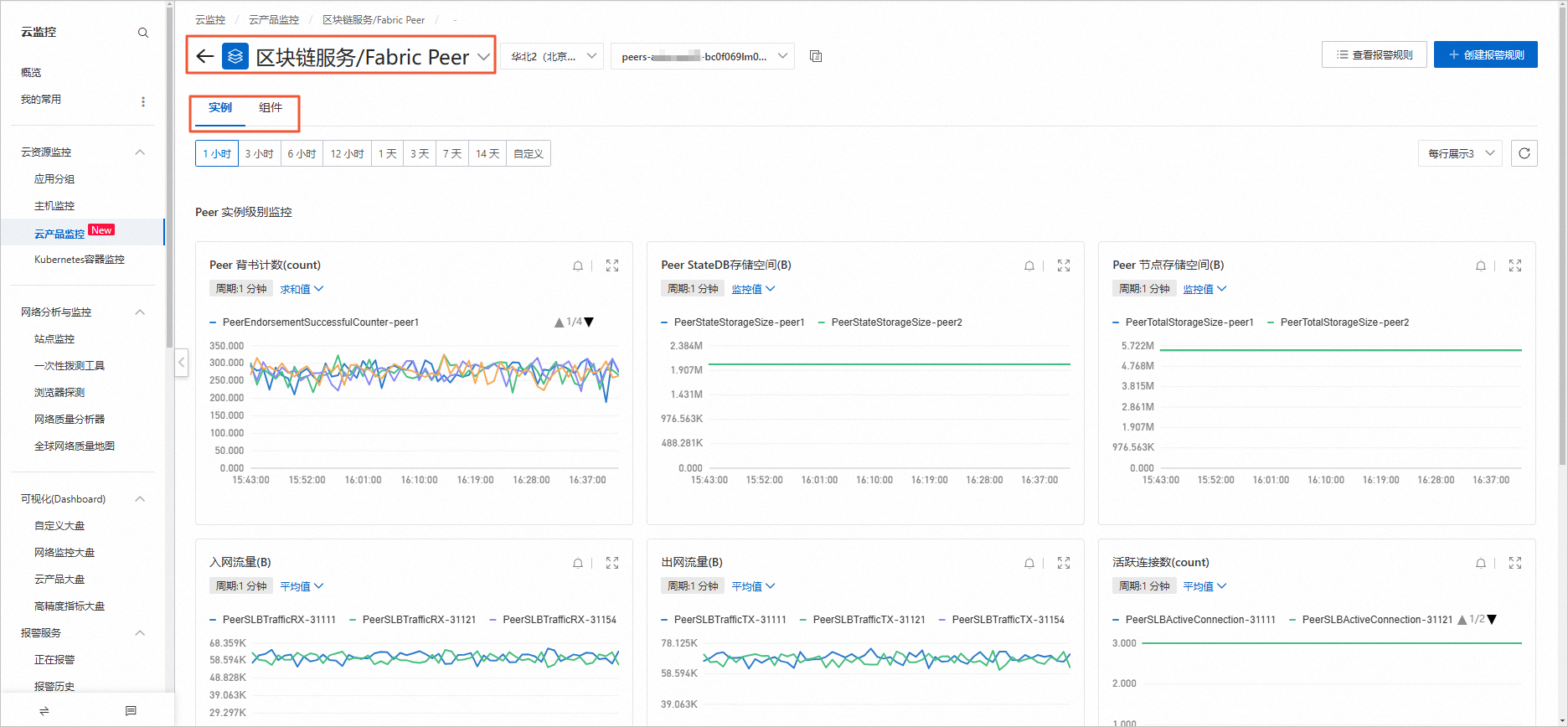Image resolution: width=1568 pixels, height=727 pixels.
Task: Click the sidebar fold icon at bottom left
Action: point(44,710)
